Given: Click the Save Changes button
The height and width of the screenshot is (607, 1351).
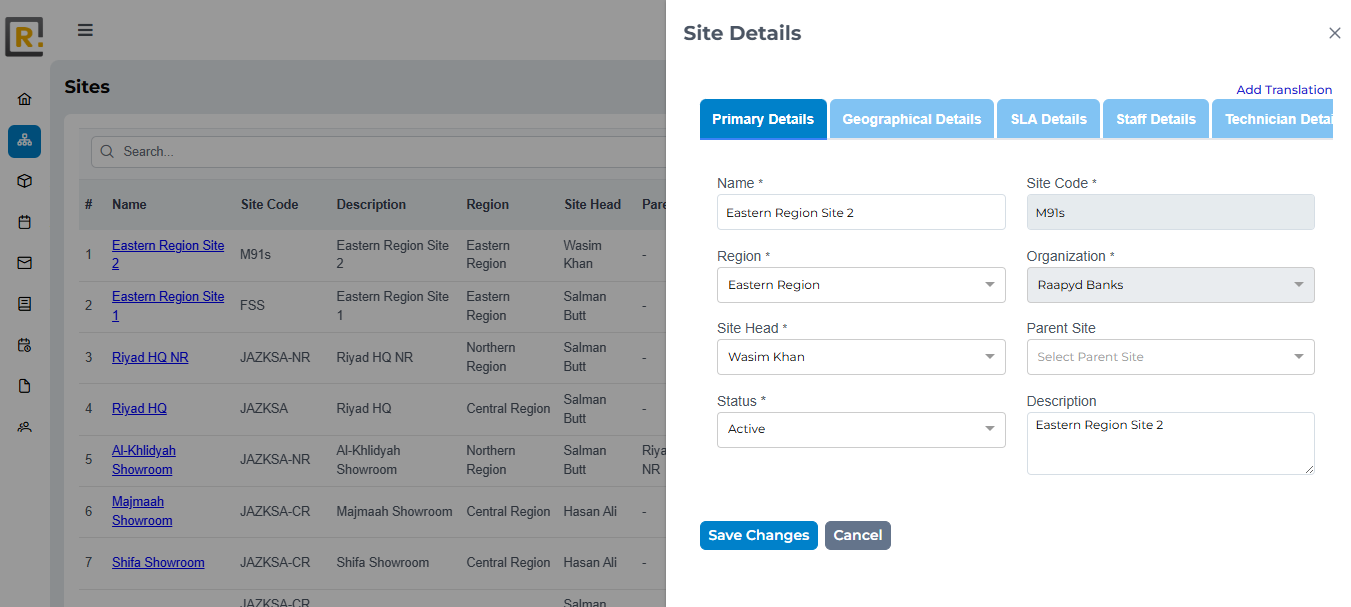Looking at the screenshot, I should (758, 535).
